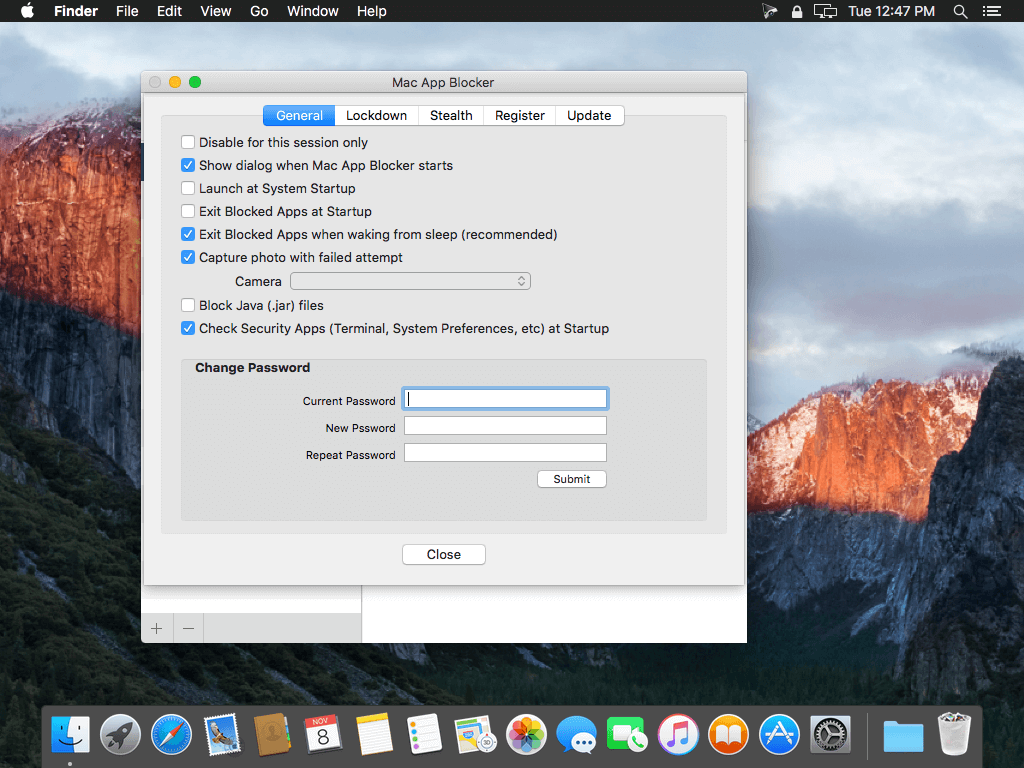The height and width of the screenshot is (768, 1024).
Task: Switch to the General tab
Action: tap(299, 116)
